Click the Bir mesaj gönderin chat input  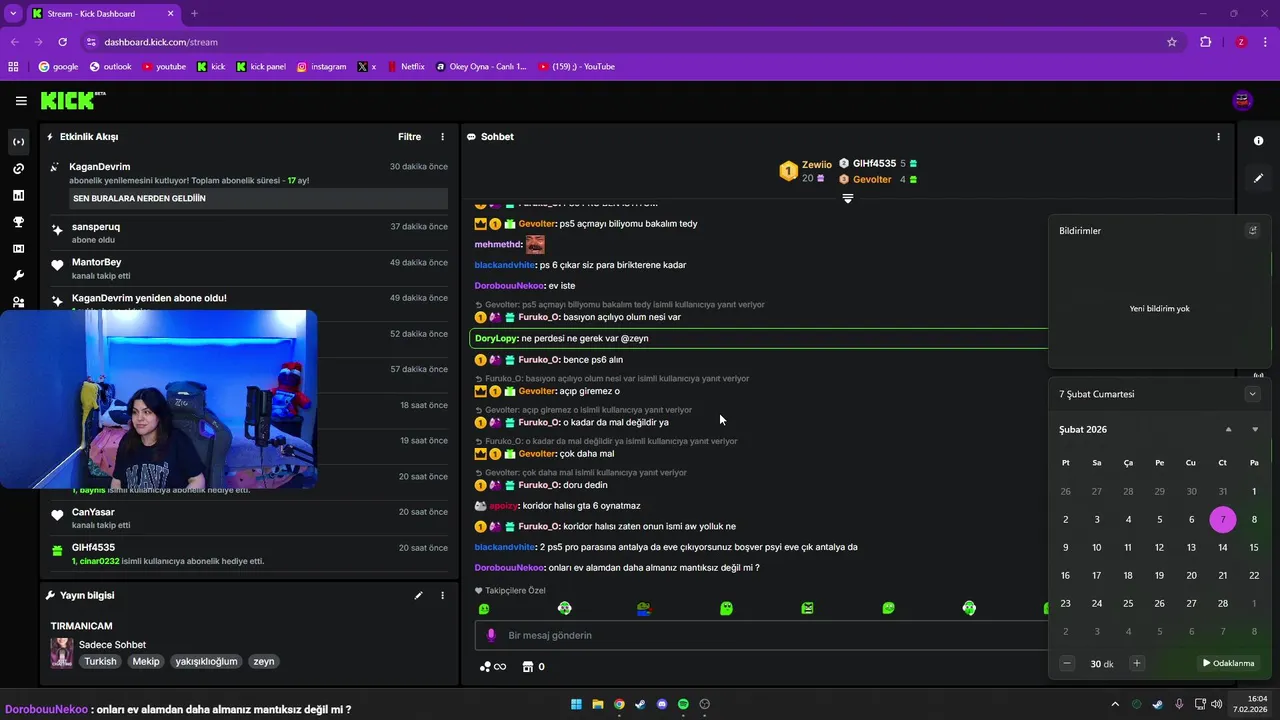(760, 635)
